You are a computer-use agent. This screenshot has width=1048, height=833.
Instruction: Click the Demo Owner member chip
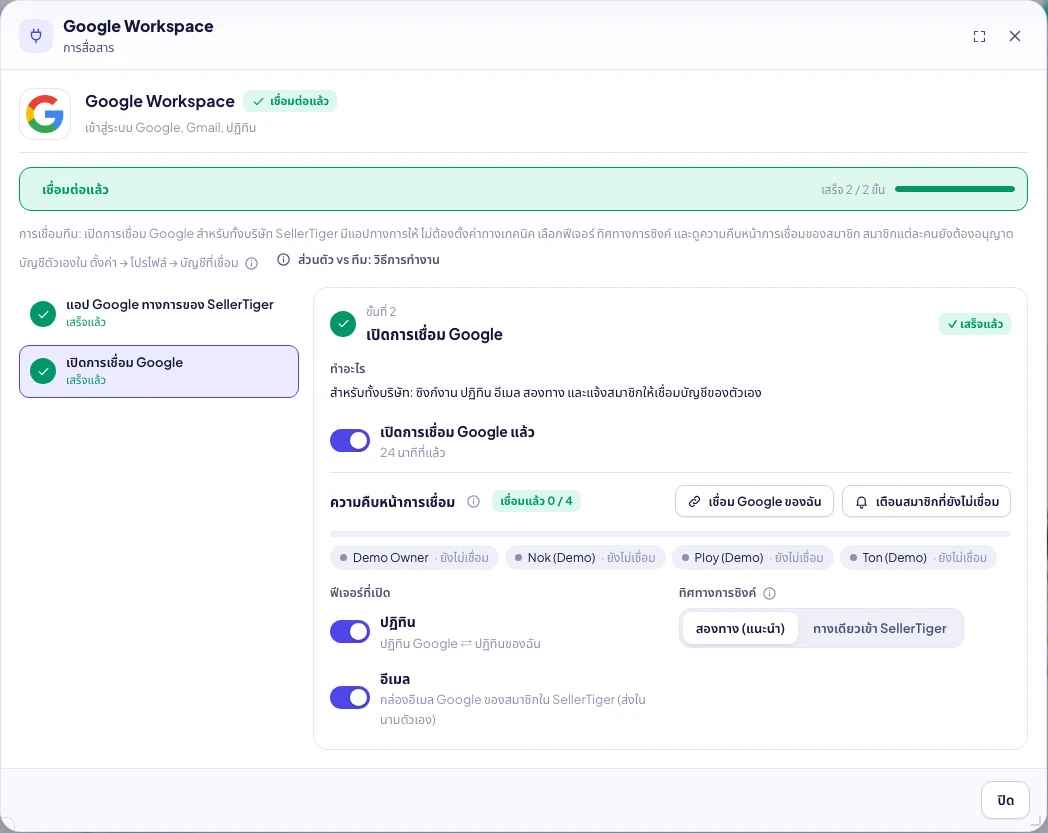[414, 558]
